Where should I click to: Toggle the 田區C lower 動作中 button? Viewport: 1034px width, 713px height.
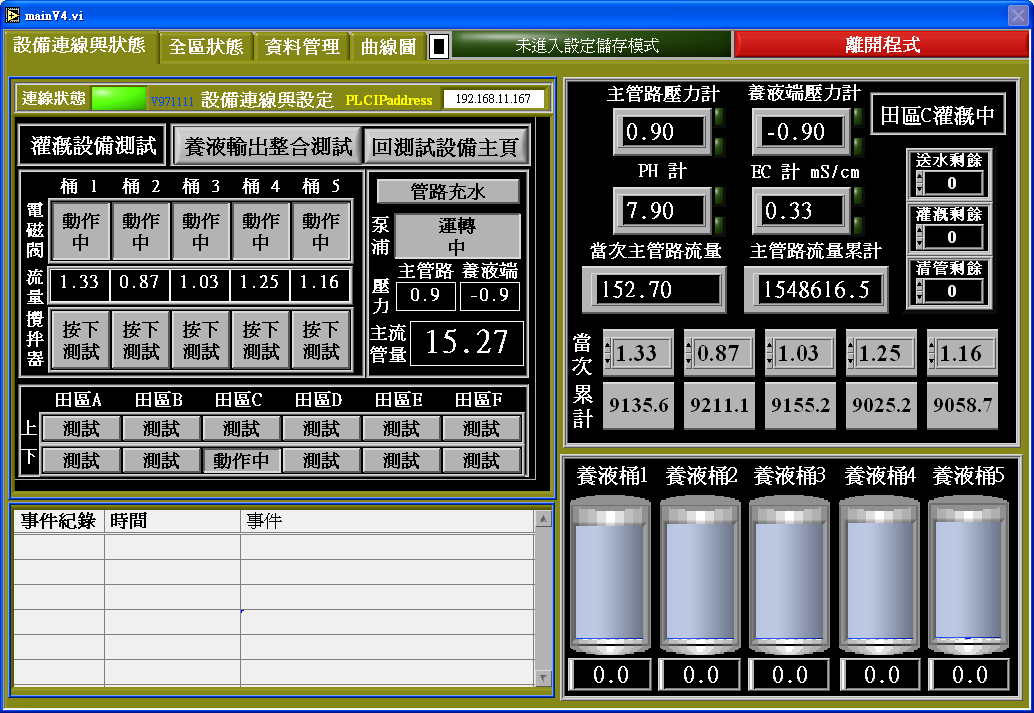tap(241, 460)
